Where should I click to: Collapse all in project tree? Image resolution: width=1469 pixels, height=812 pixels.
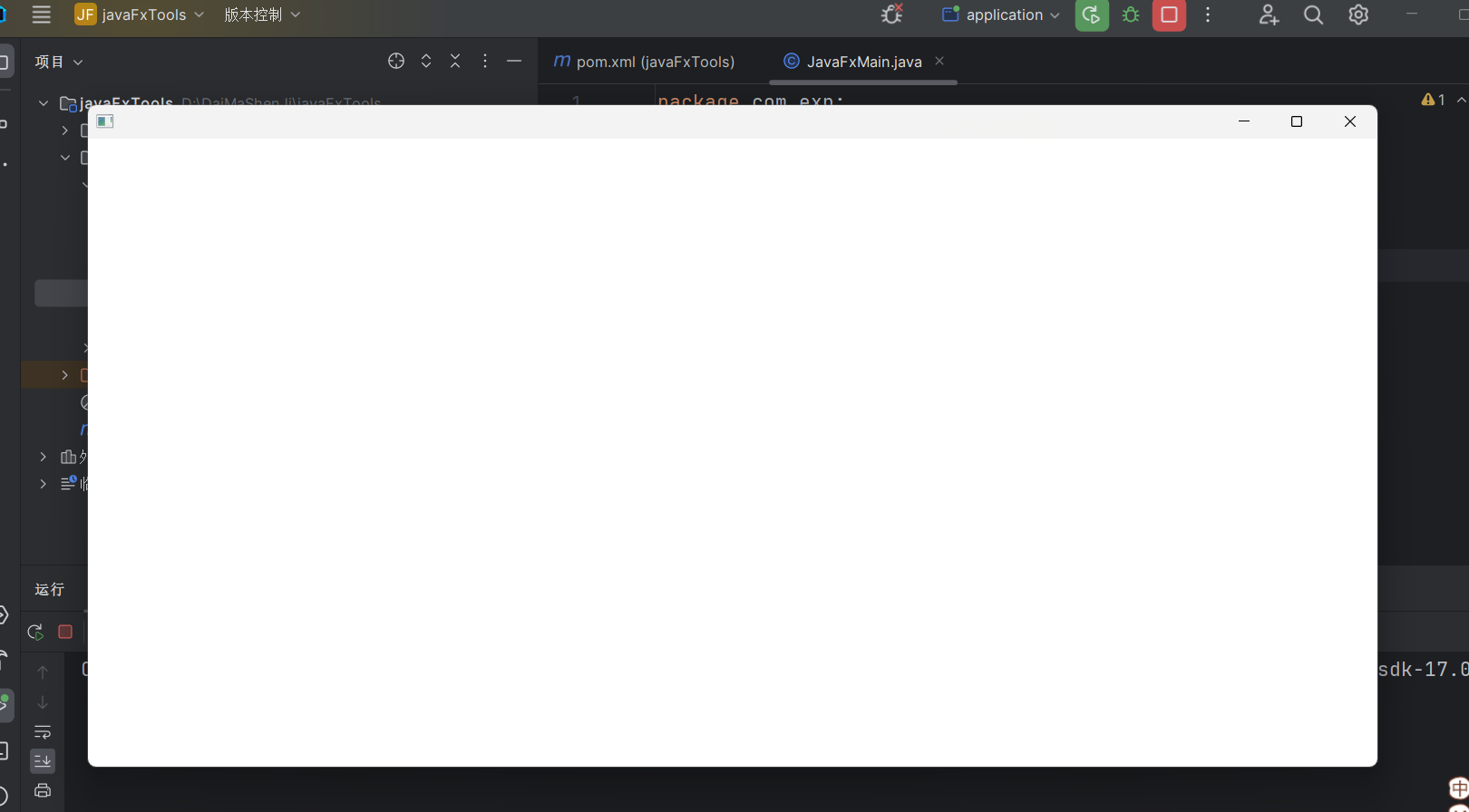pos(455,61)
